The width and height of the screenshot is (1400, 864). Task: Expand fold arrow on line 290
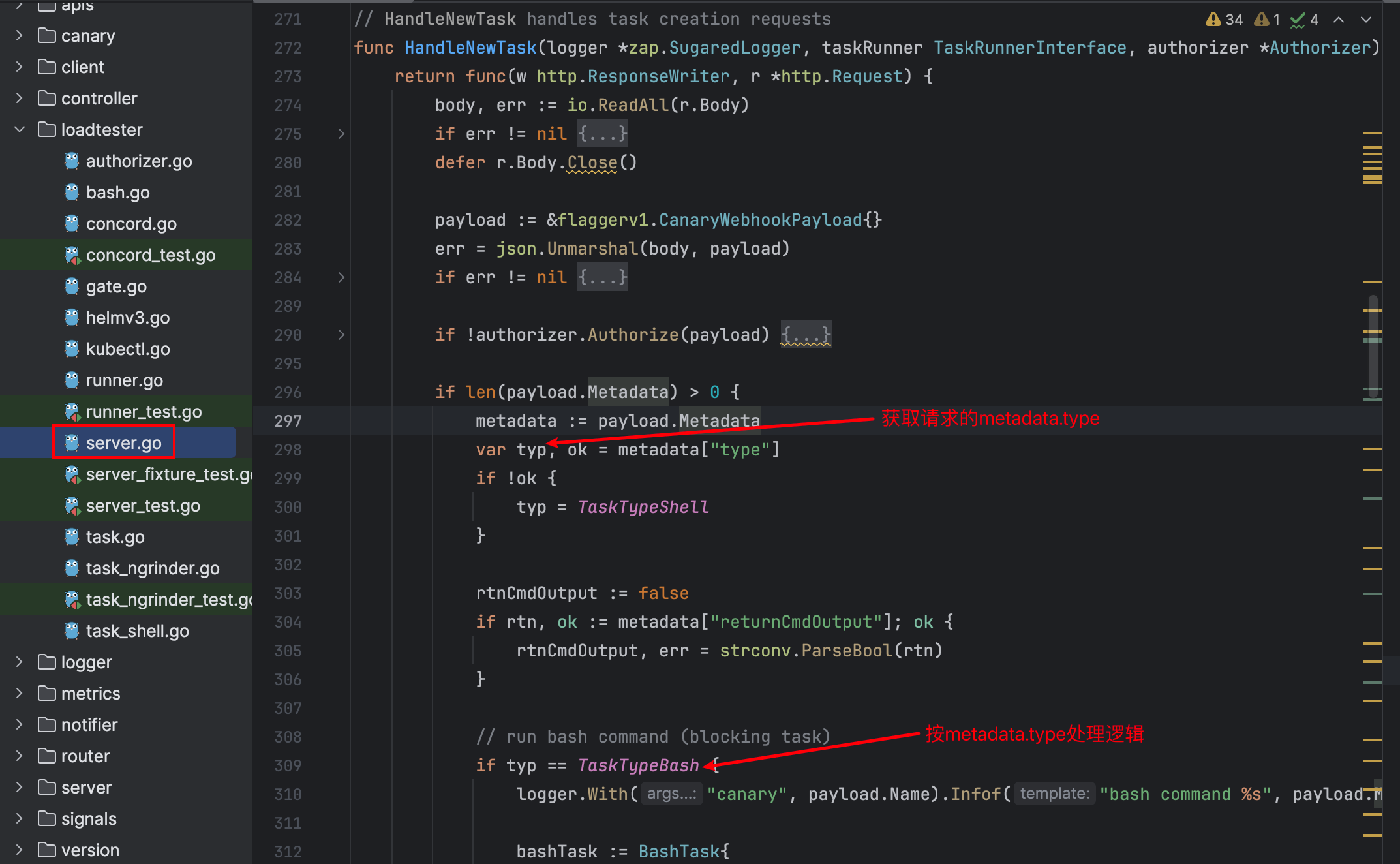pos(341,335)
